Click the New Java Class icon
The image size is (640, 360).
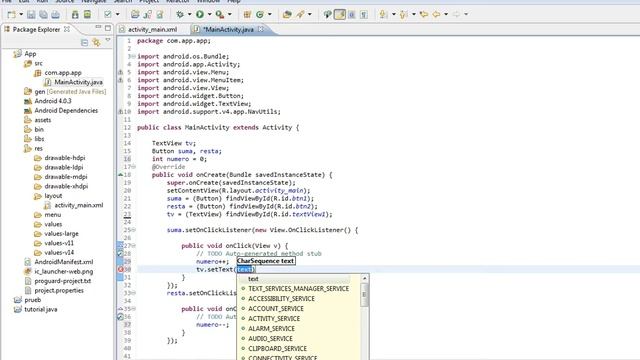(x=260, y=15)
